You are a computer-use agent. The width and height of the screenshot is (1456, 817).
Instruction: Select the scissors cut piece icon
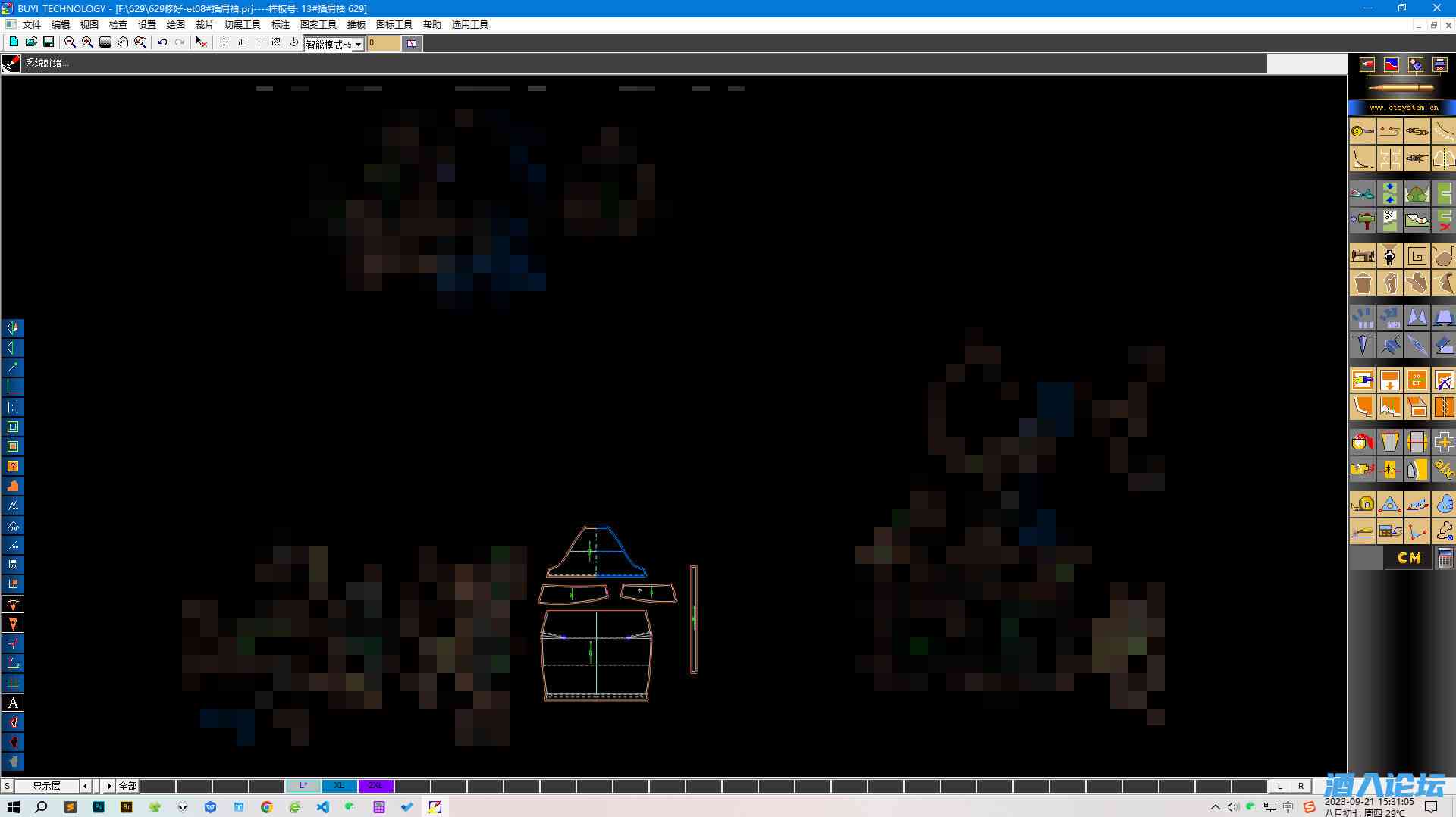(1390, 221)
